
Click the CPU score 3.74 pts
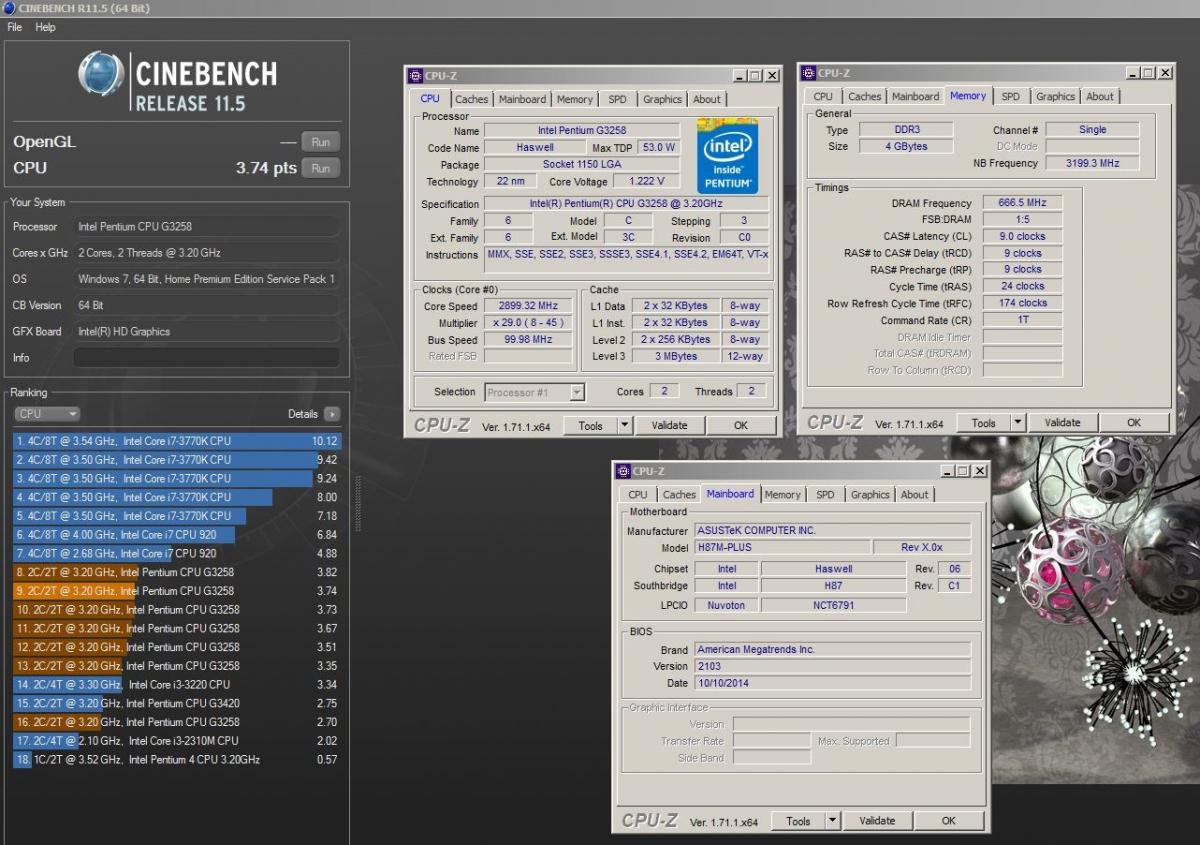pos(266,168)
